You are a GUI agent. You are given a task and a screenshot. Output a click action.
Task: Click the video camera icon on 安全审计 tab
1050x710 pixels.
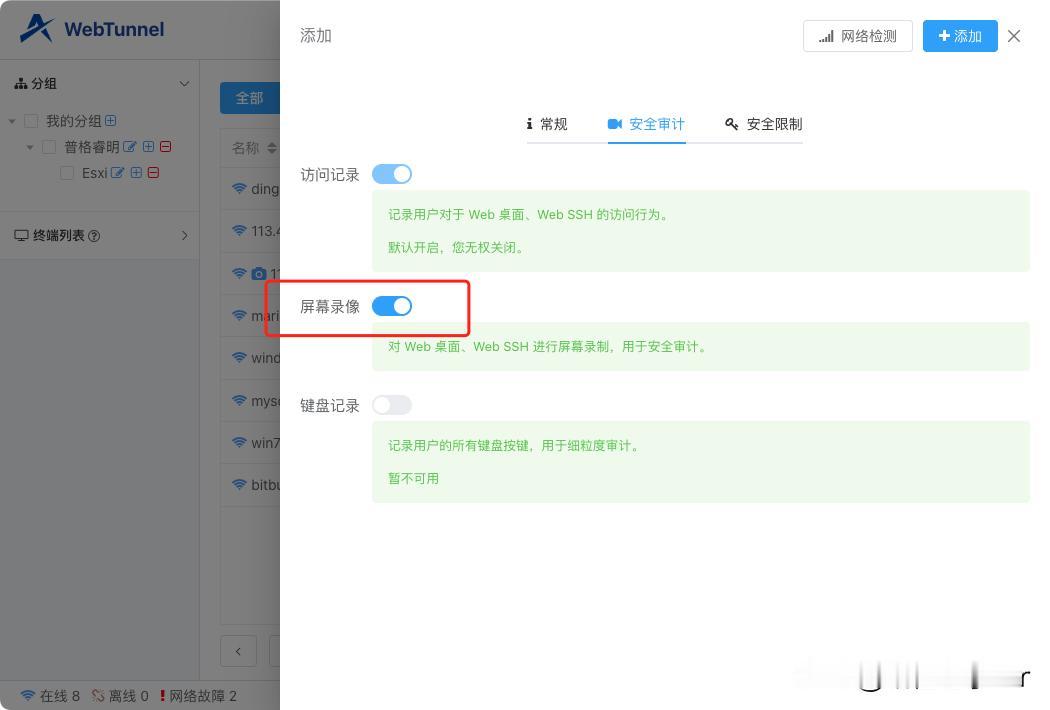pos(615,124)
